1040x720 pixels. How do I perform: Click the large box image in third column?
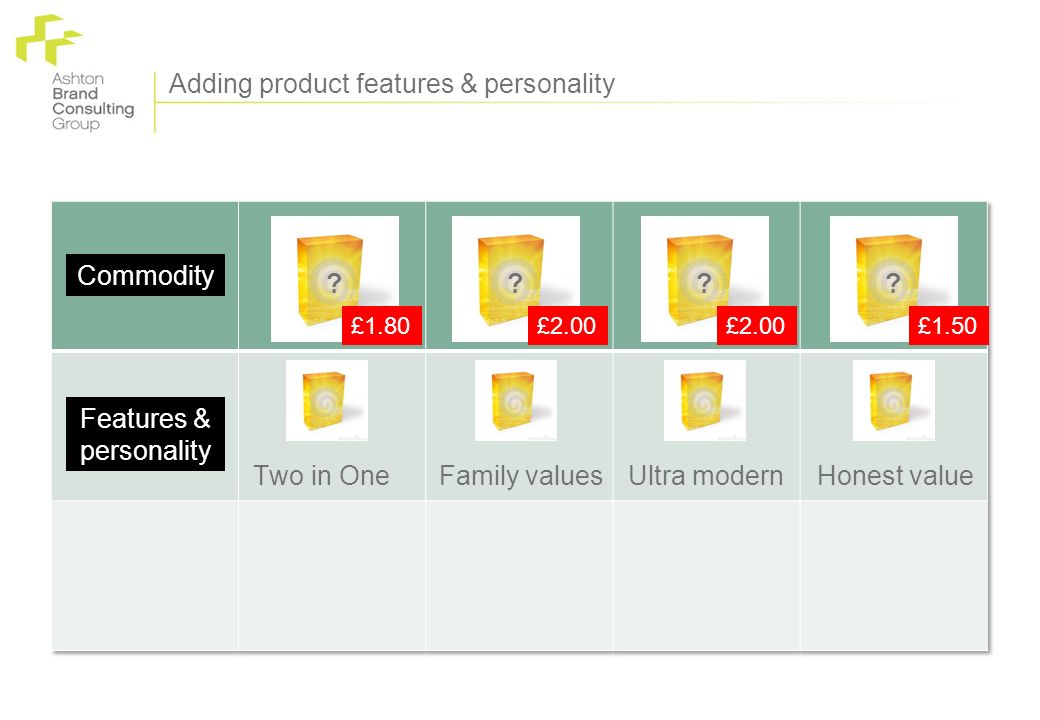704,278
